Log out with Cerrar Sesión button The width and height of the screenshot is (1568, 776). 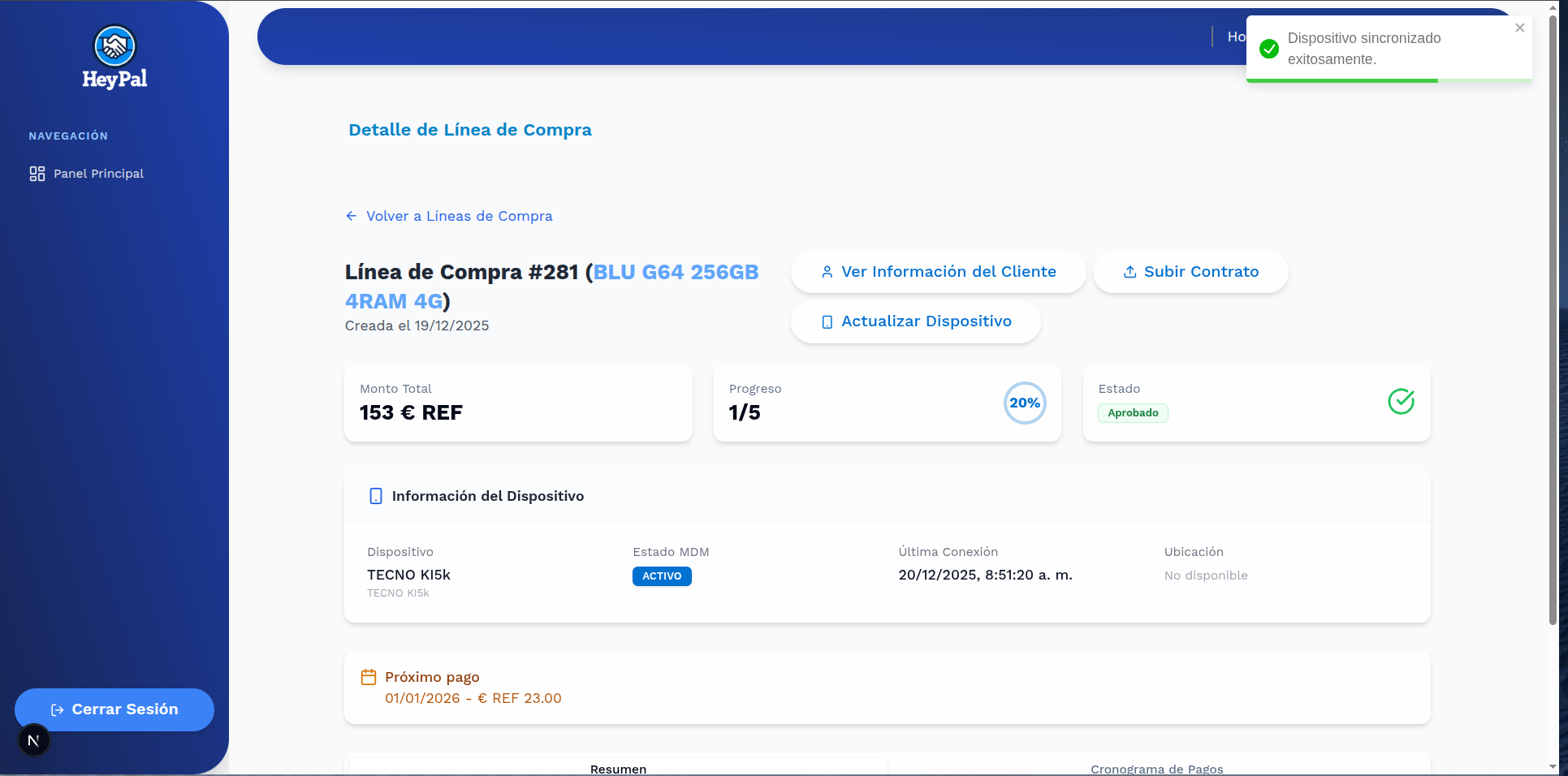pos(114,709)
